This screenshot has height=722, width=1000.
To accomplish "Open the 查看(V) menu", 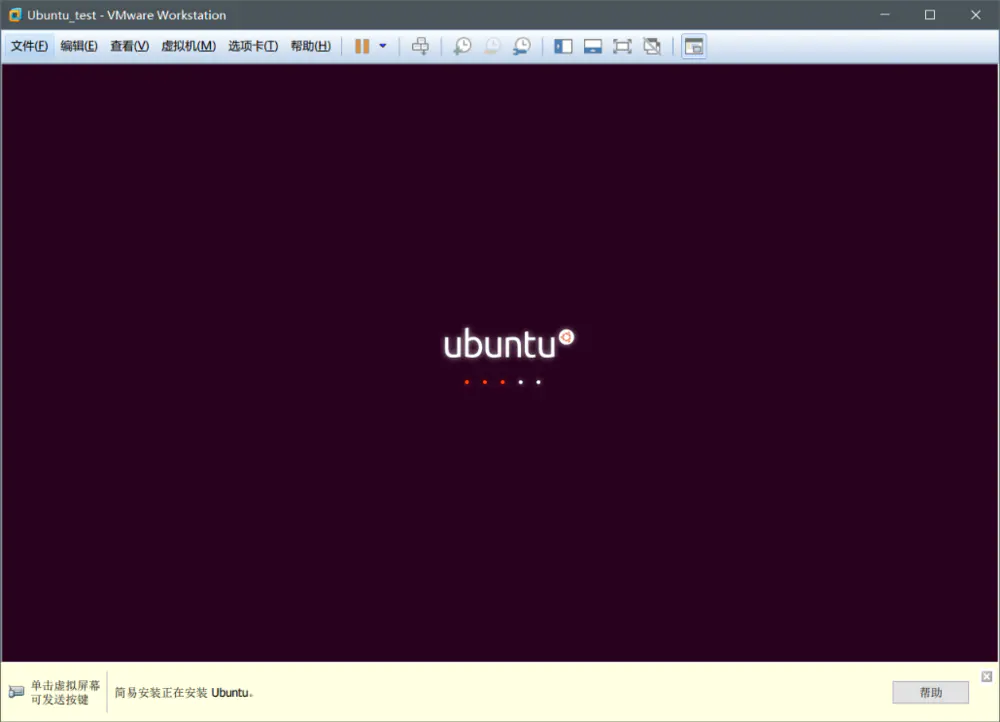I will [129, 46].
